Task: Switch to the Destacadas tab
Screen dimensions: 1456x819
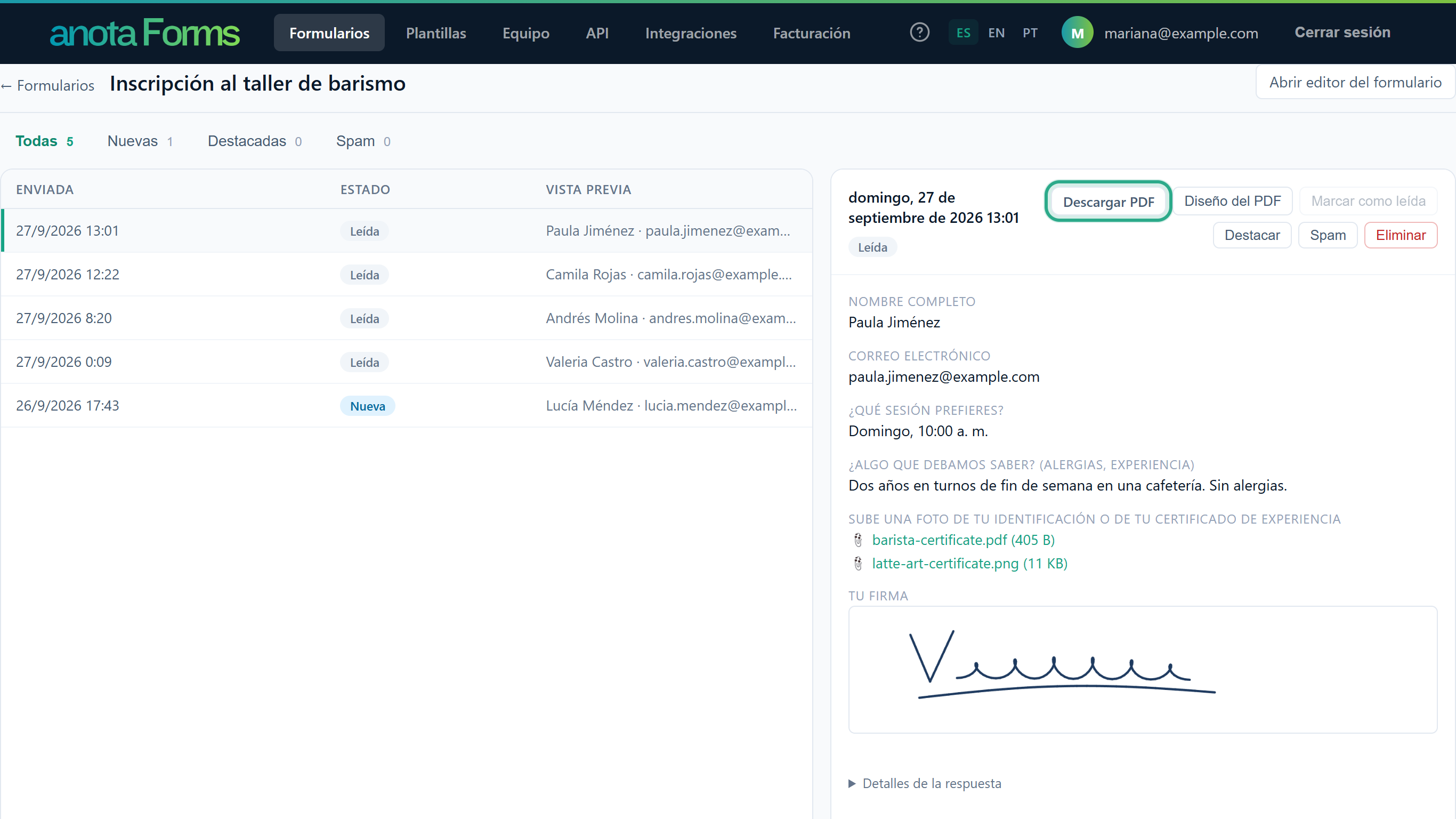Action: click(x=255, y=141)
